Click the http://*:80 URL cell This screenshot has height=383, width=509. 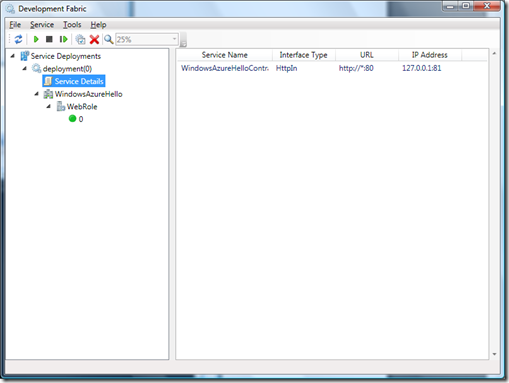(x=356, y=68)
